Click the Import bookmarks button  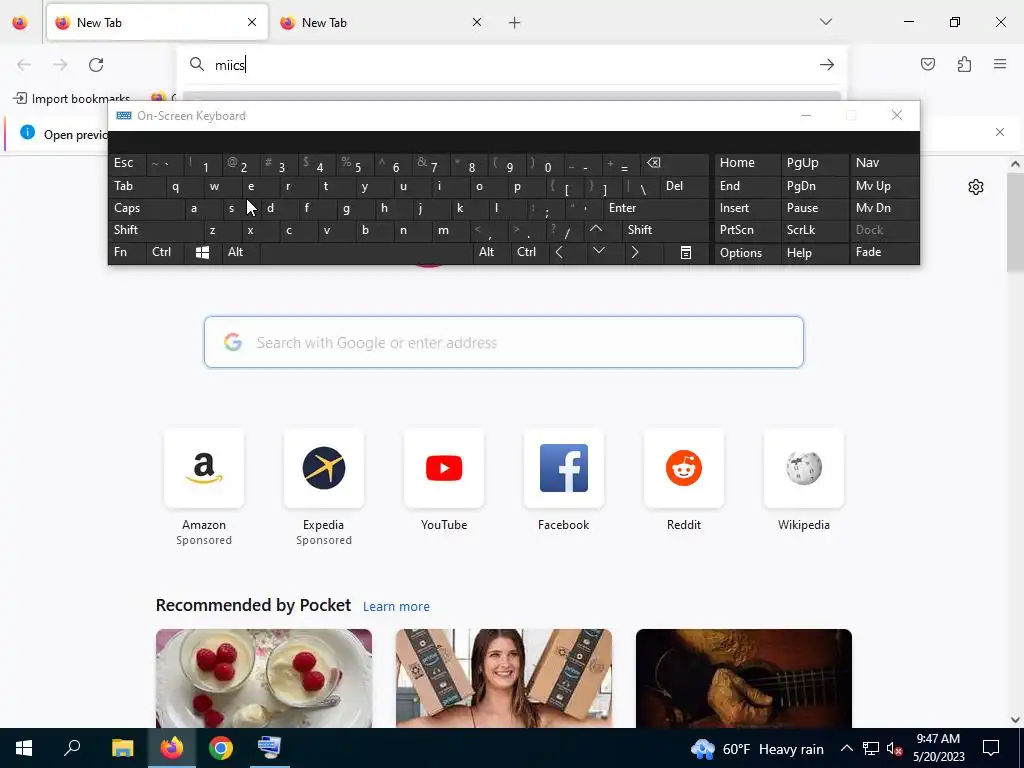click(x=72, y=99)
